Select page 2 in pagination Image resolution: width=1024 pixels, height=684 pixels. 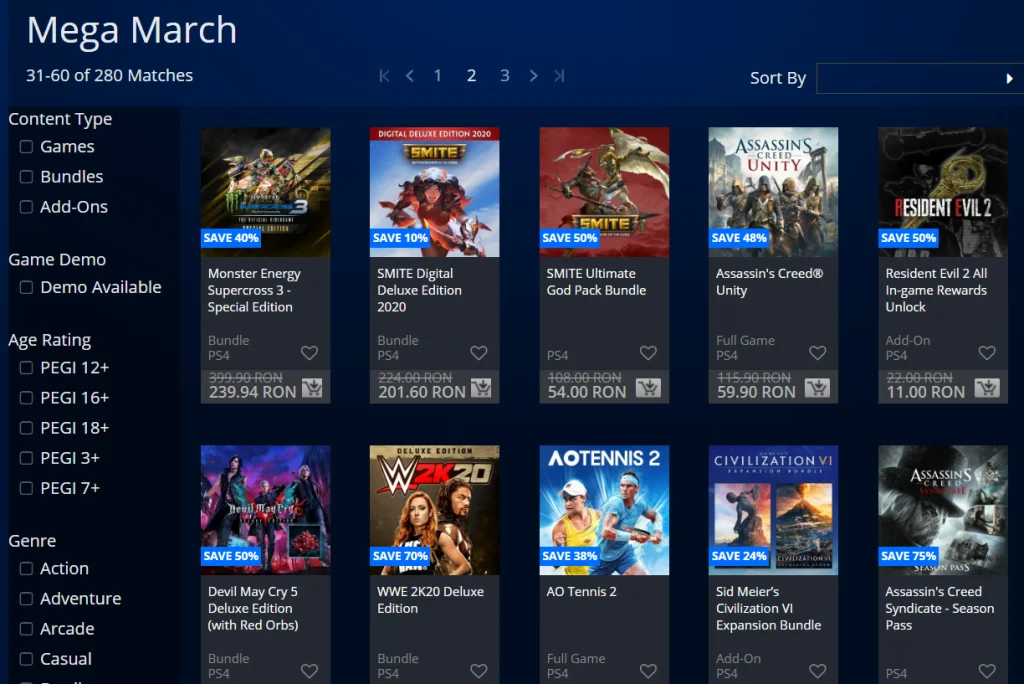point(472,76)
